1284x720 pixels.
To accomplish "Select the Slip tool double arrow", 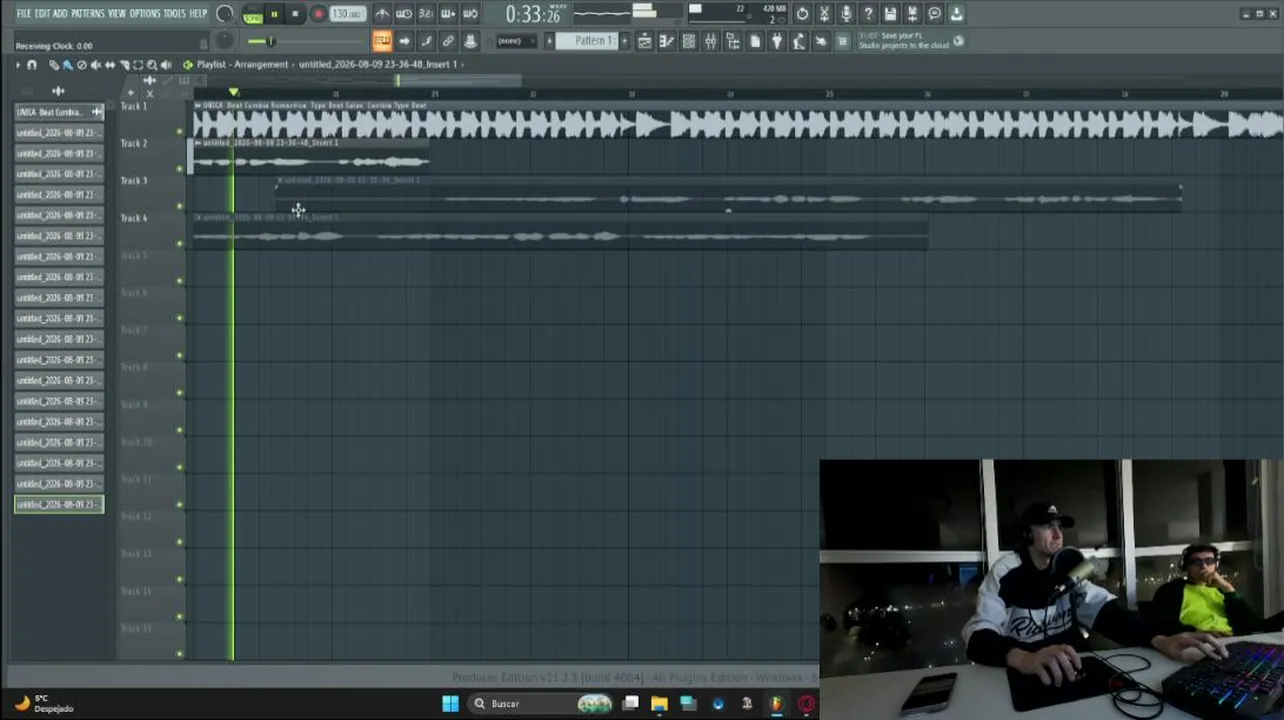I will click(110, 65).
